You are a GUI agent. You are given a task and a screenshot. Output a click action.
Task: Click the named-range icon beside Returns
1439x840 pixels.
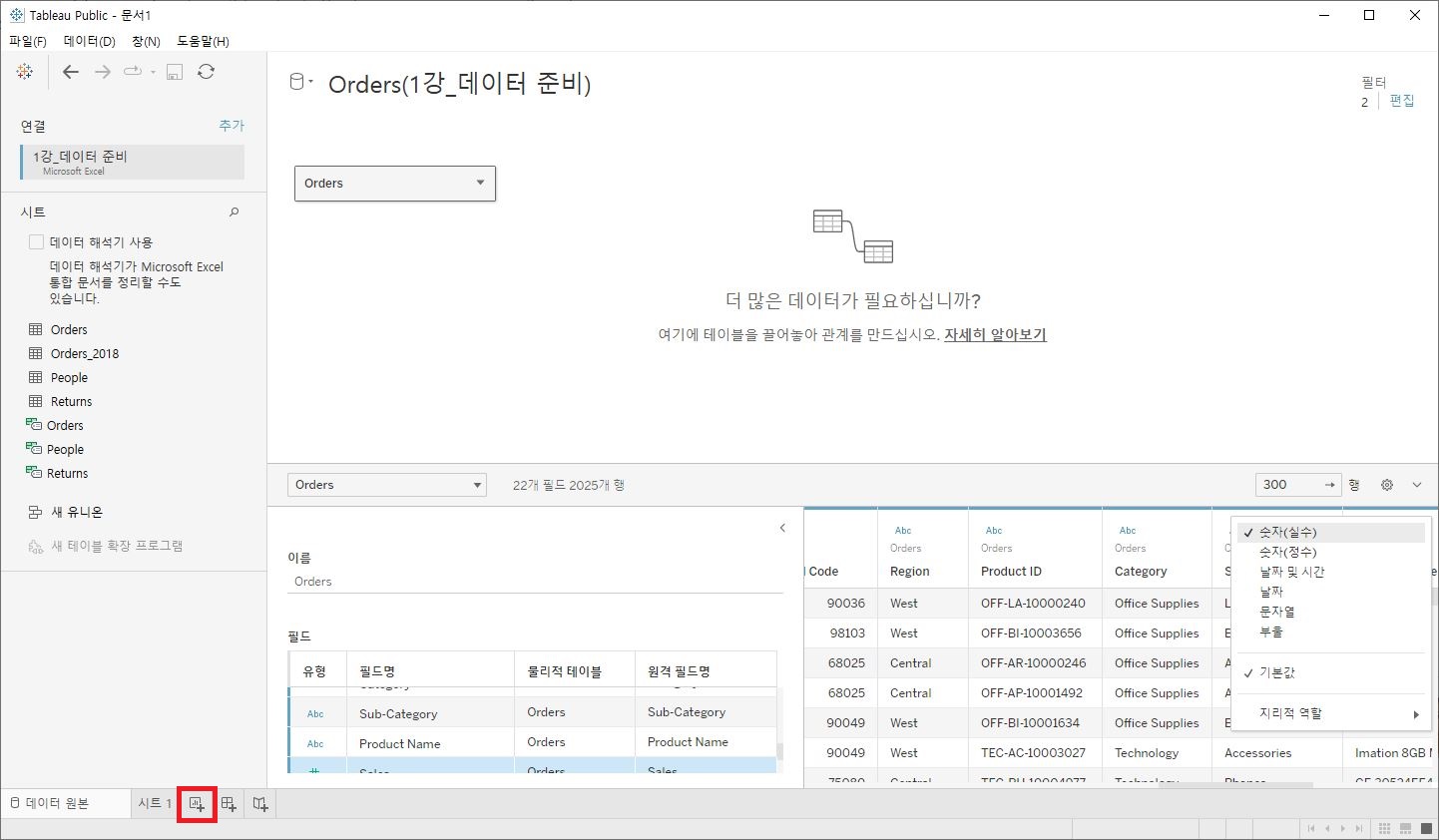coord(34,473)
